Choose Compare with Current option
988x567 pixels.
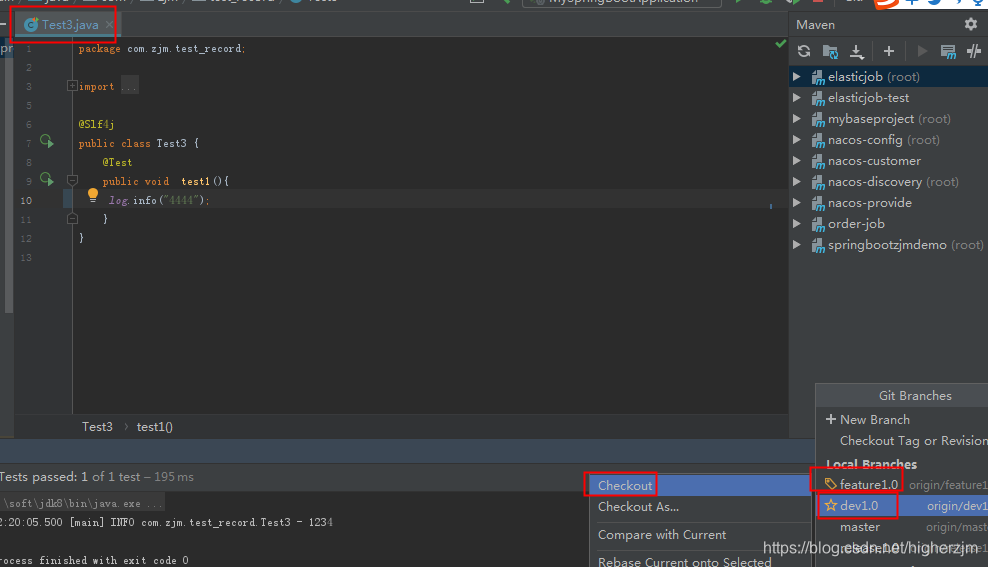700,534
